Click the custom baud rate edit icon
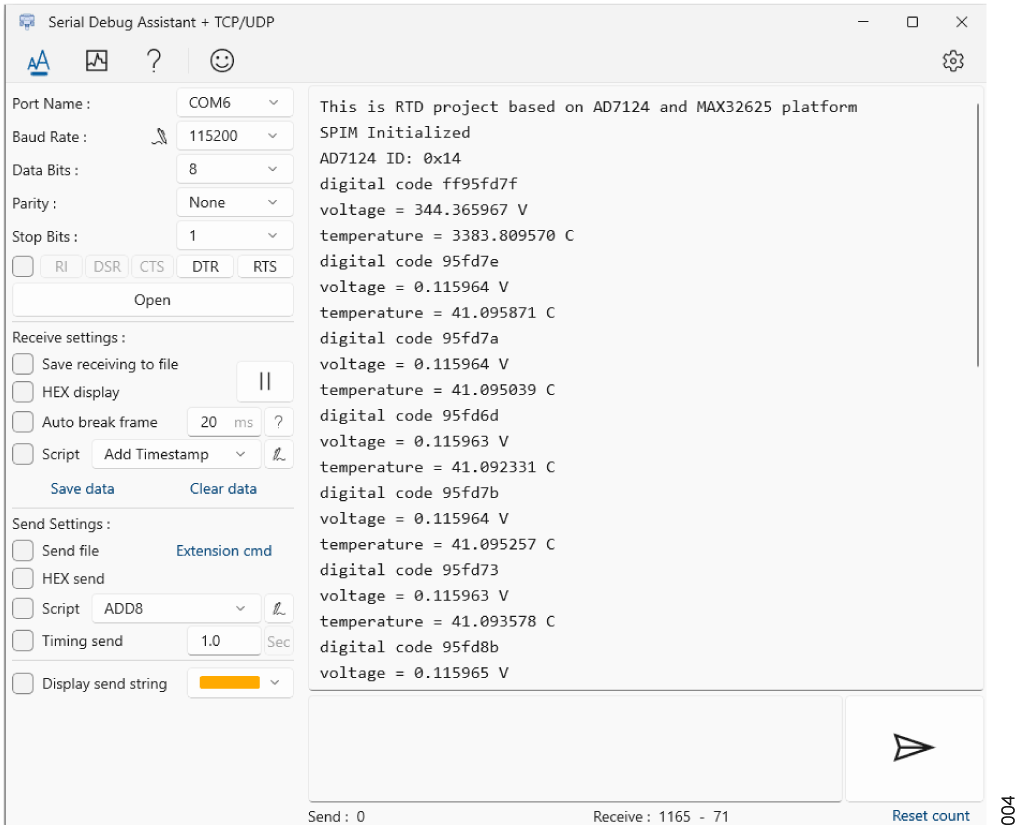1024x828 pixels. click(x=158, y=137)
